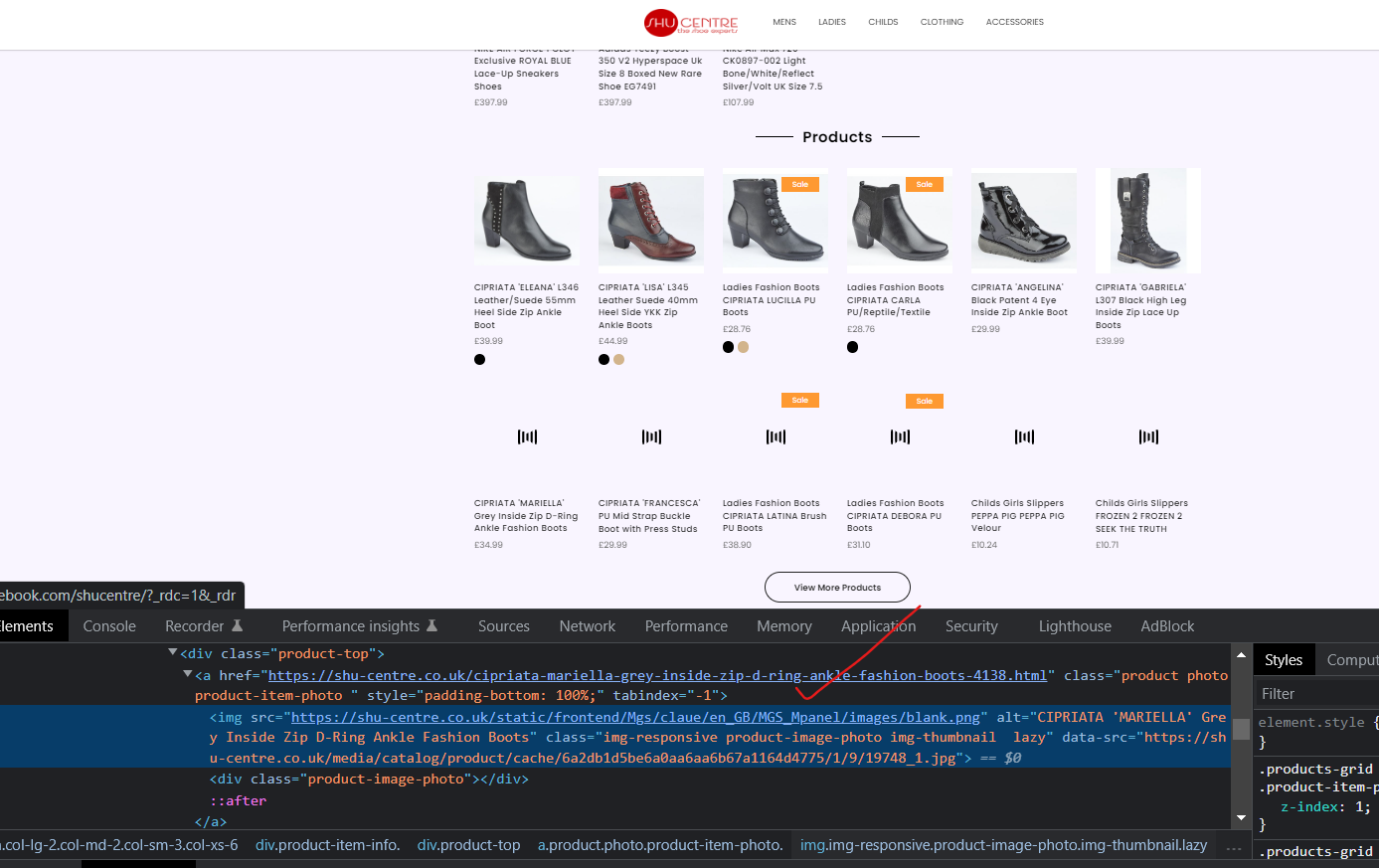Click the Elements panel scrollbar up arrow
Viewport: 1379px width, 868px height.
1241,655
